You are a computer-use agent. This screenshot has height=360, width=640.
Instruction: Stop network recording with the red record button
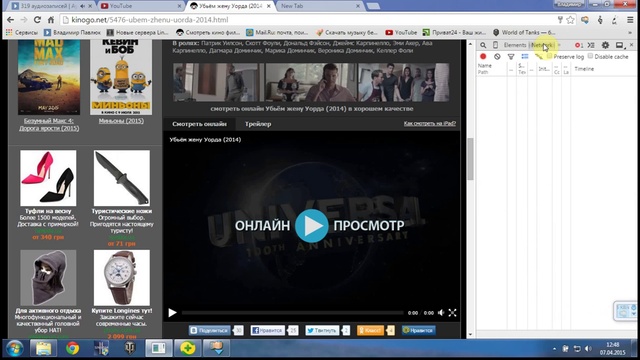[x=483, y=57]
